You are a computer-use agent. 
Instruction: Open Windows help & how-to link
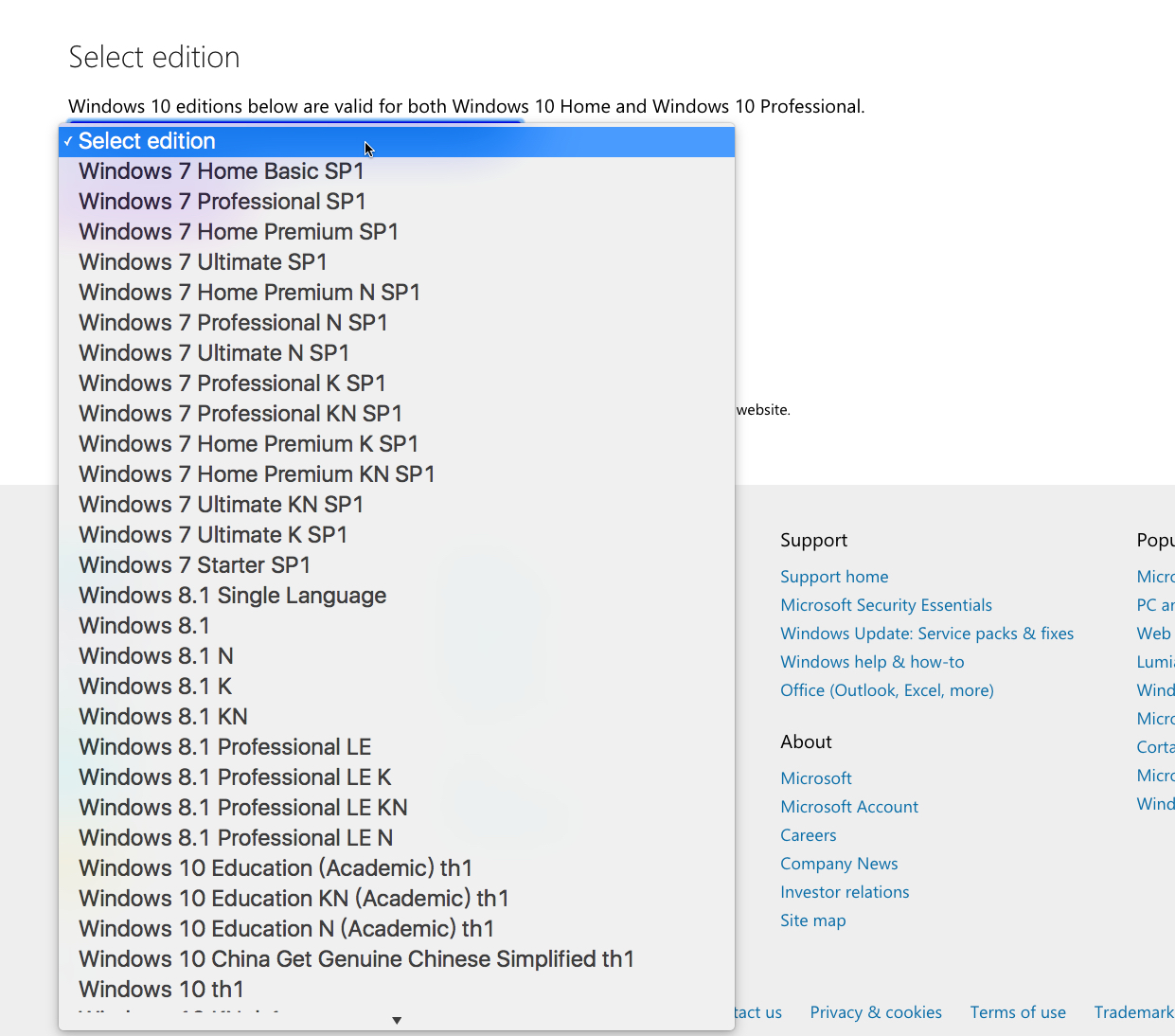pyautogui.click(x=872, y=662)
